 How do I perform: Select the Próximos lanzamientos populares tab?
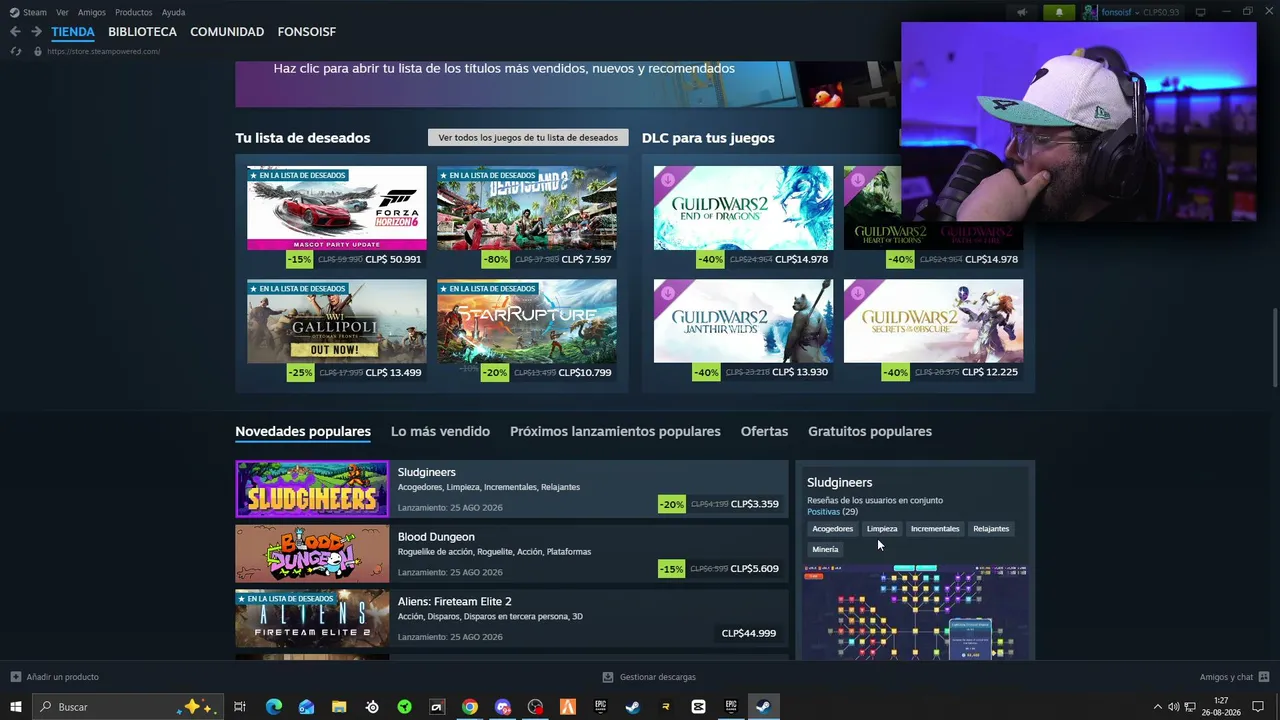tap(615, 431)
